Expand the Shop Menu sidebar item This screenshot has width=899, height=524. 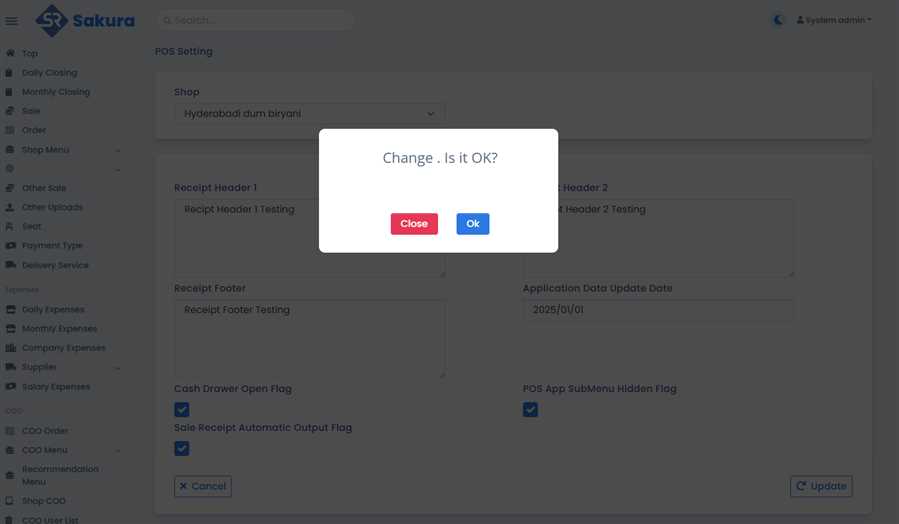(62, 150)
